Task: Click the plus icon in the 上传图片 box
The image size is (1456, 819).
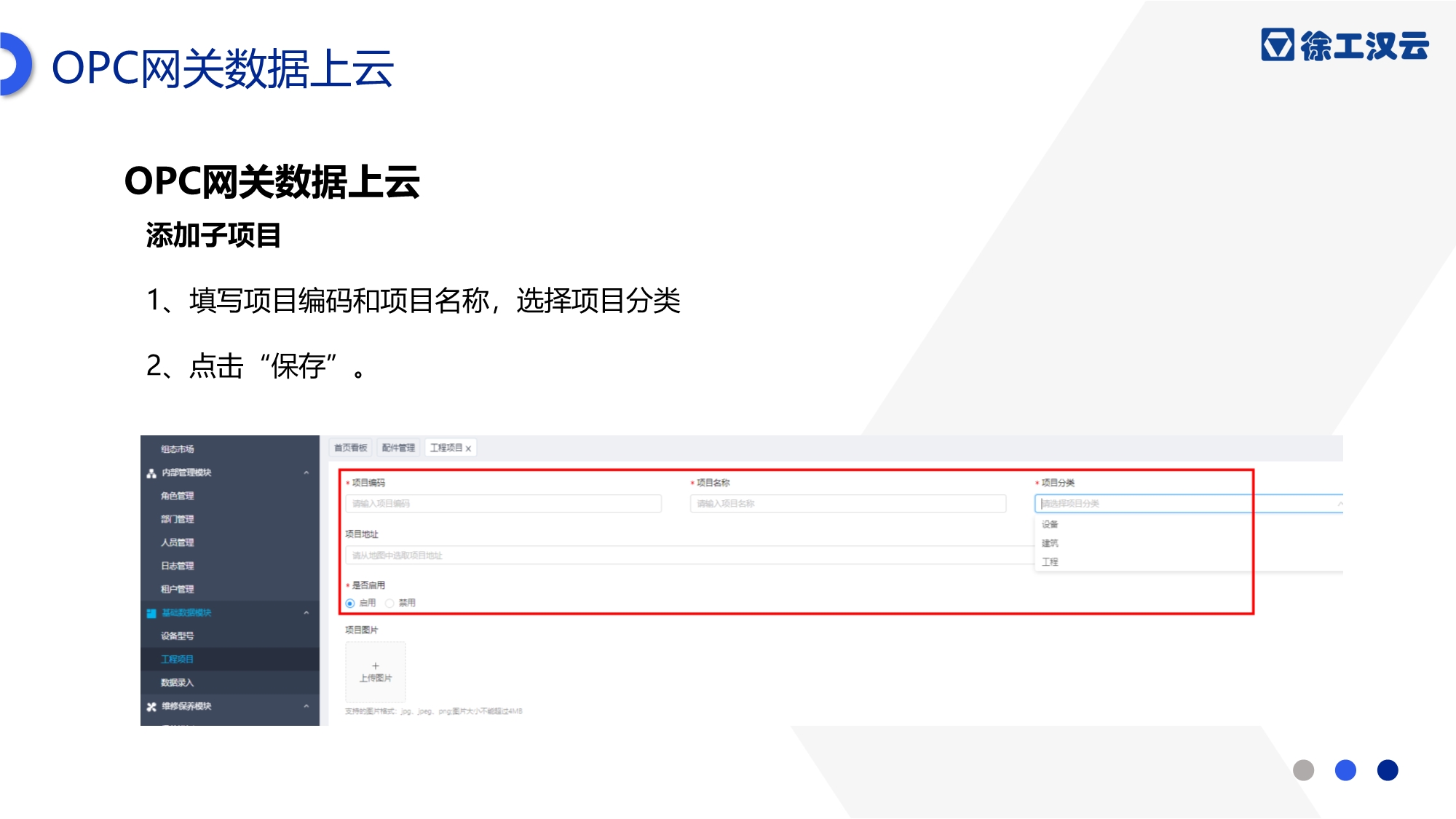Action: point(376,665)
